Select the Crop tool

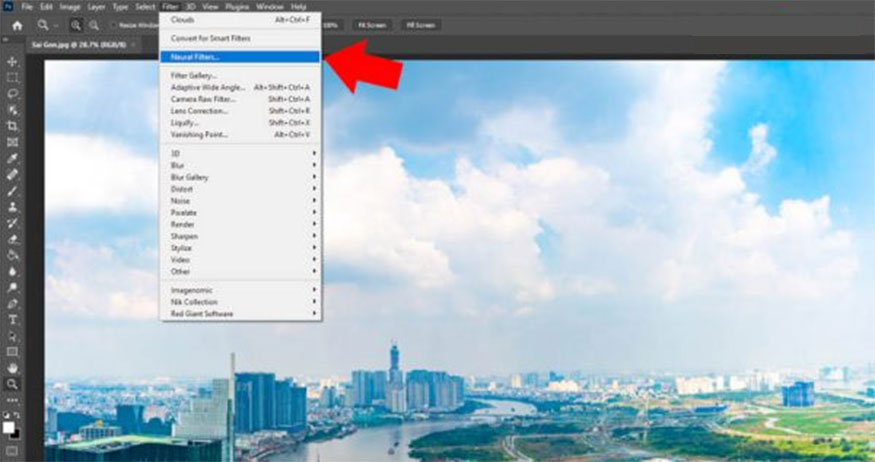tap(13, 125)
